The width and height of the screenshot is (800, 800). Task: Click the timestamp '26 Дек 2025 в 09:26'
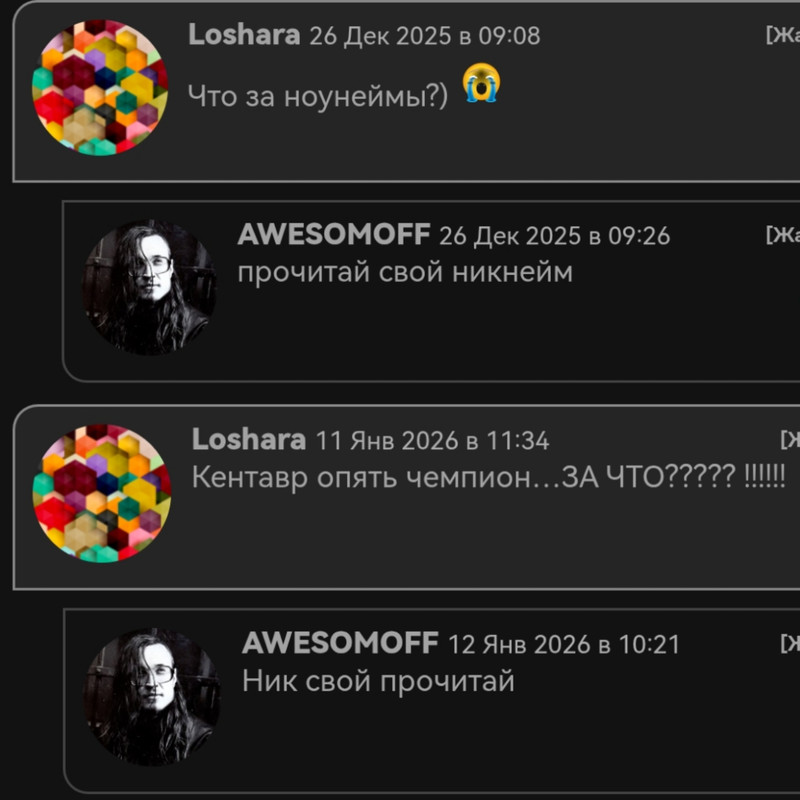[555, 236]
